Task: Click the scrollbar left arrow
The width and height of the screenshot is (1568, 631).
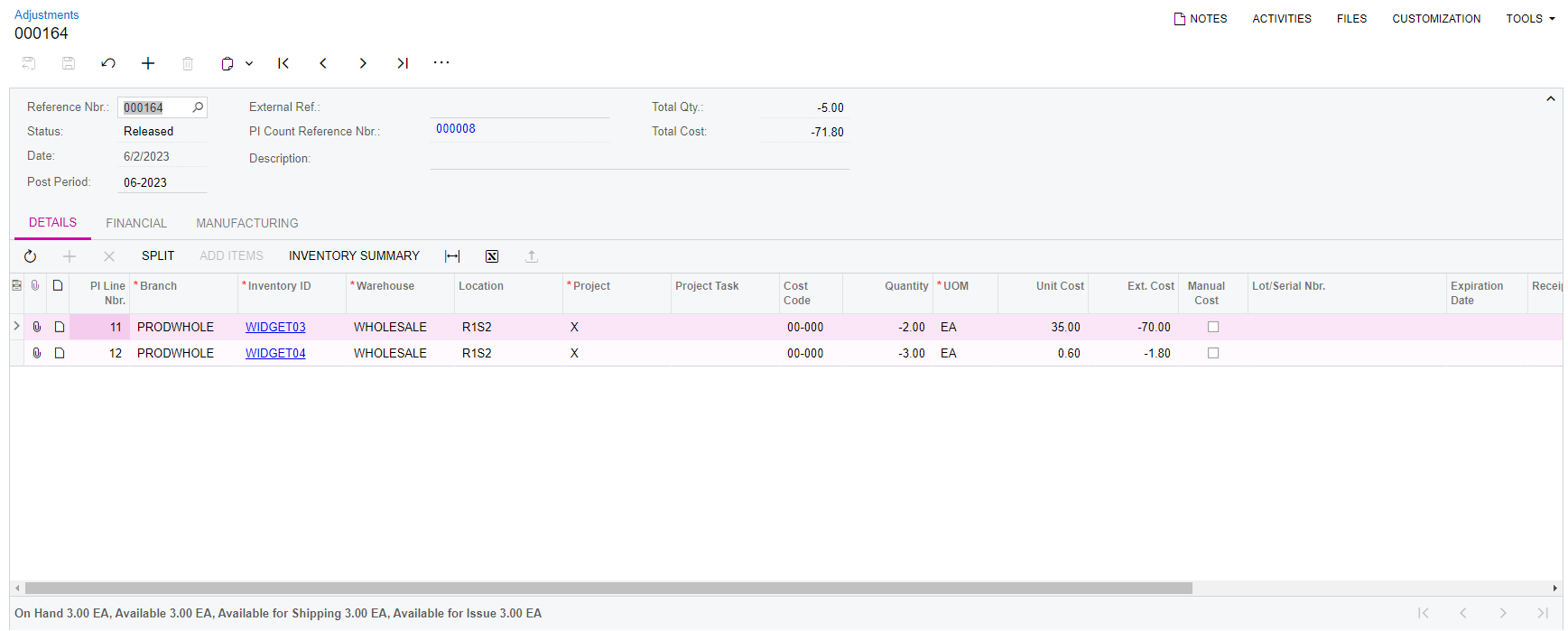Action: pos(17,588)
